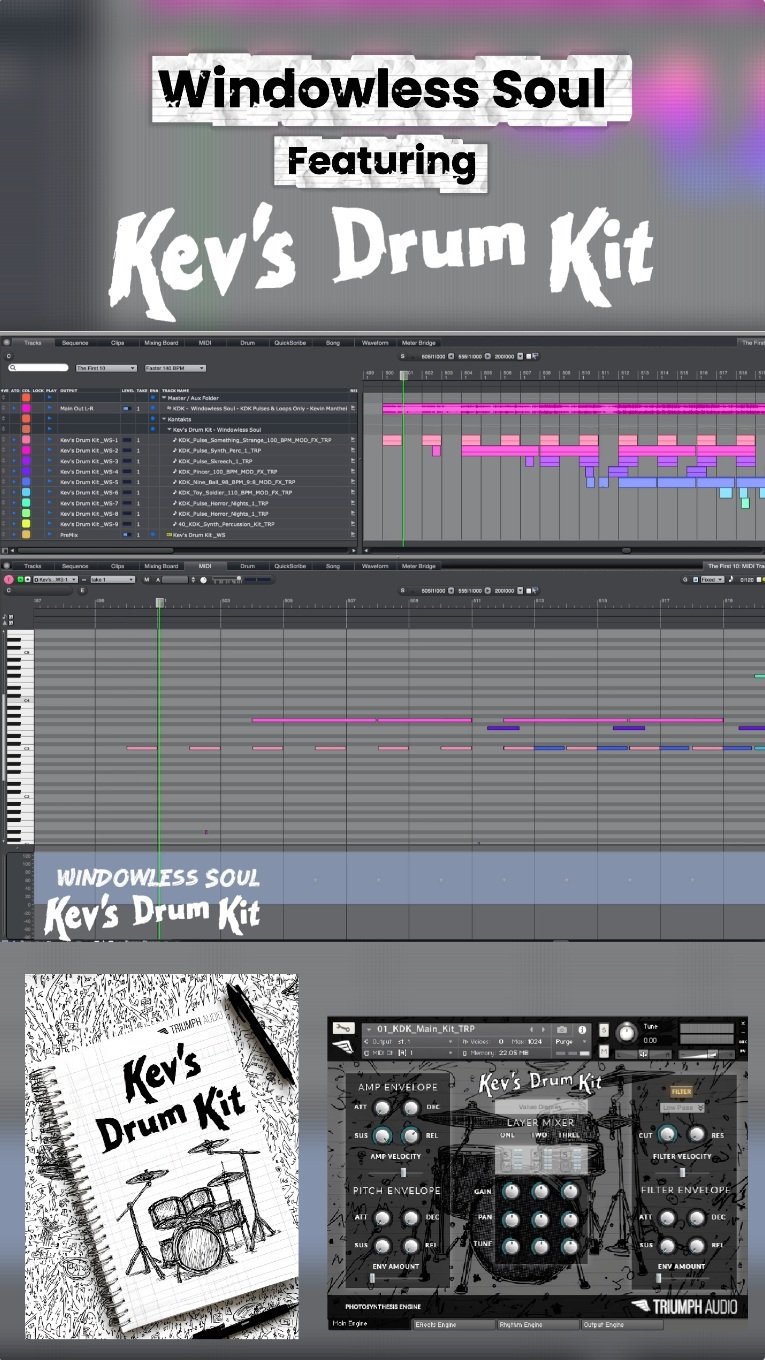Click the Filter Envelope DEC knob
The width and height of the screenshot is (765, 1360).
tap(696, 1217)
